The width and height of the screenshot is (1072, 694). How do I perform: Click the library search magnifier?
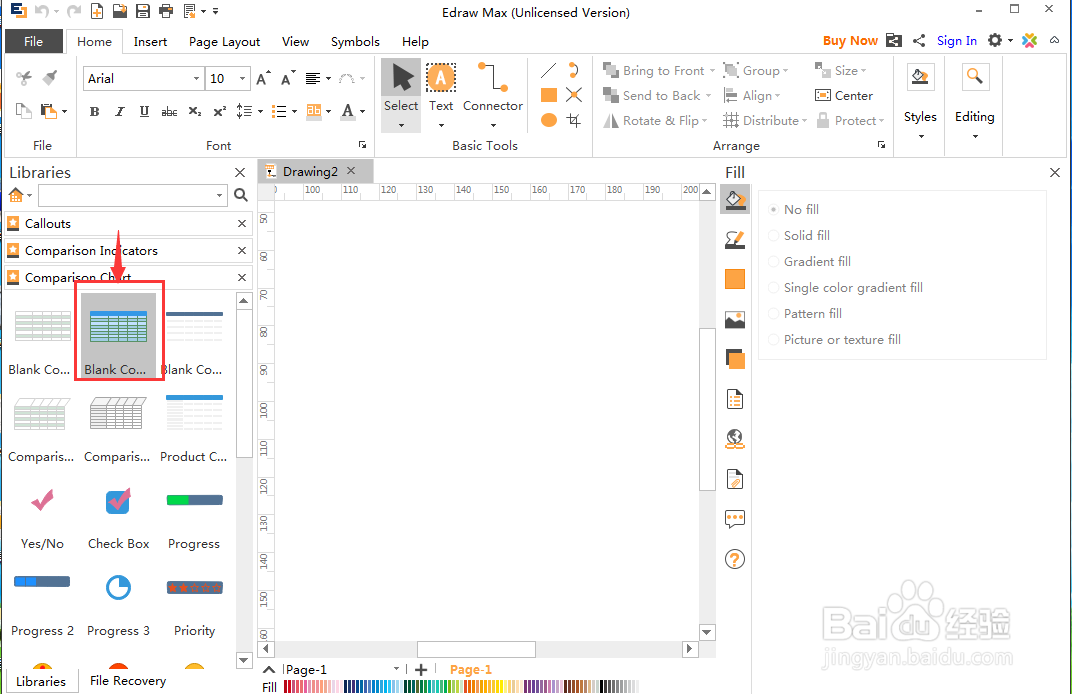[241, 196]
